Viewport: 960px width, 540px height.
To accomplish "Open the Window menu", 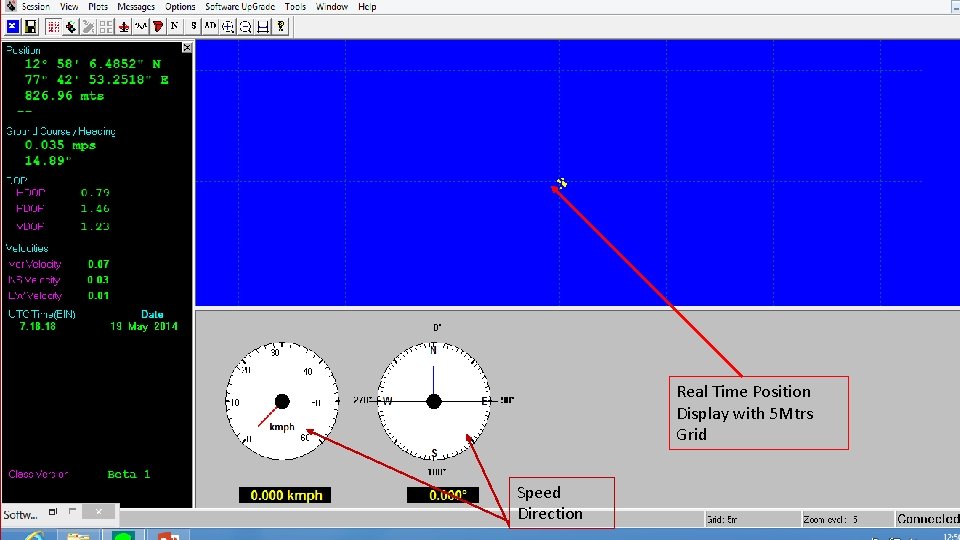I will pyautogui.click(x=332, y=7).
